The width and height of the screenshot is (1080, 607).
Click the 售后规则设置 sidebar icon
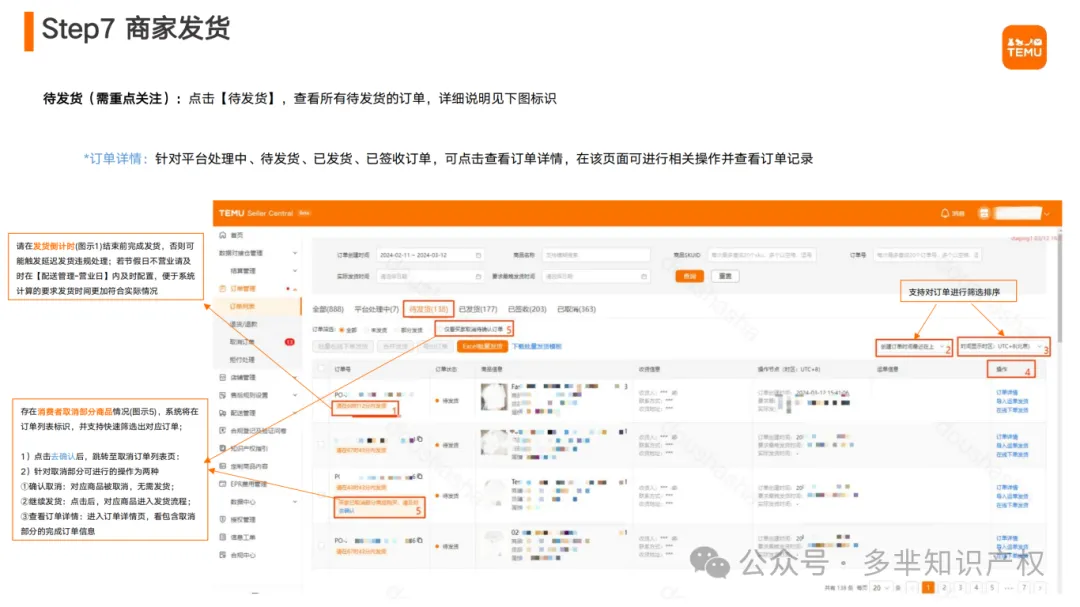click(x=222, y=395)
